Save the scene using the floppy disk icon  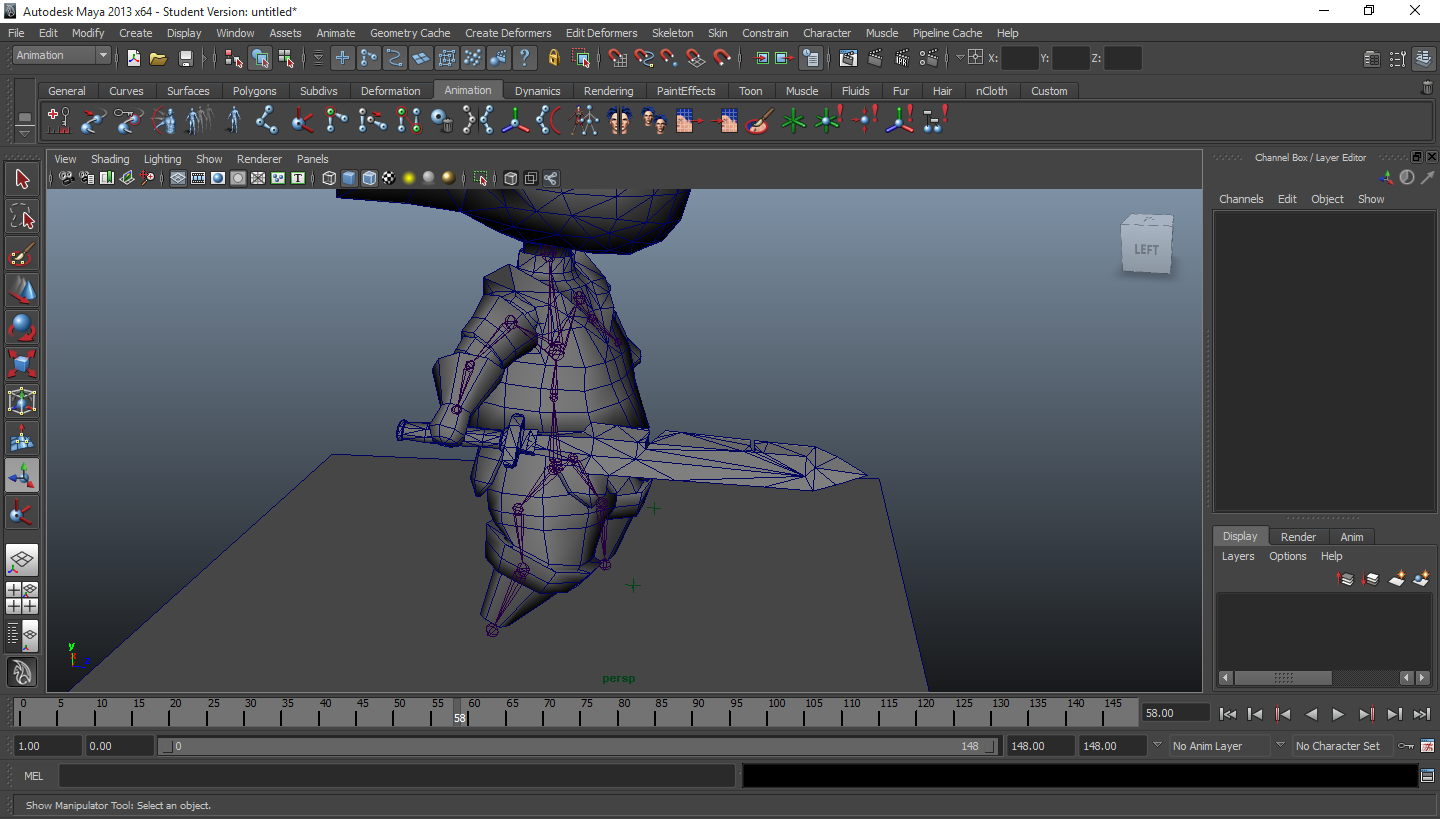pyautogui.click(x=186, y=57)
